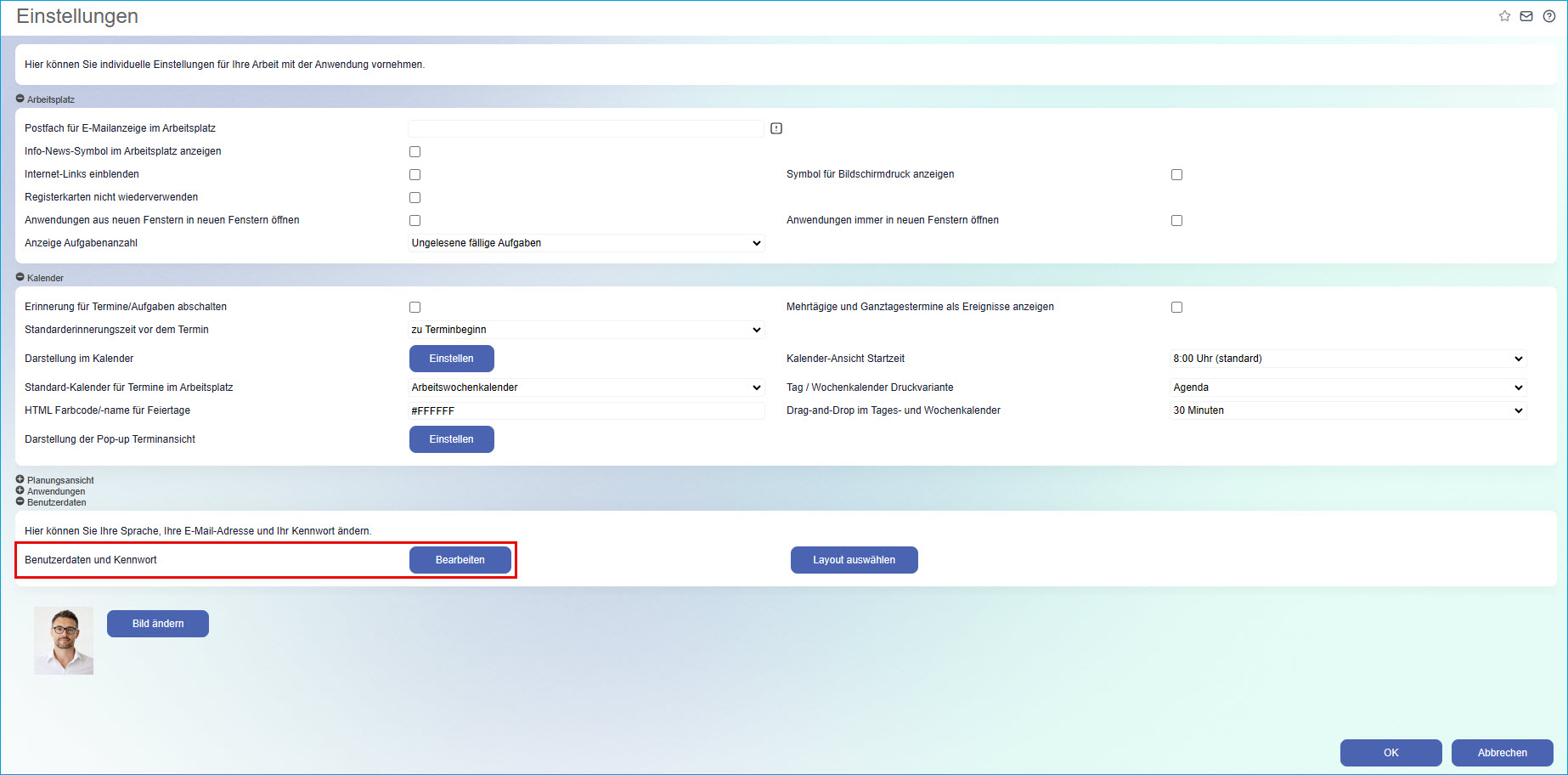Screen dimensions: 1568x775
Task: Click the HTML Farbcode/-name für Feiertage label
Action: click(108, 410)
